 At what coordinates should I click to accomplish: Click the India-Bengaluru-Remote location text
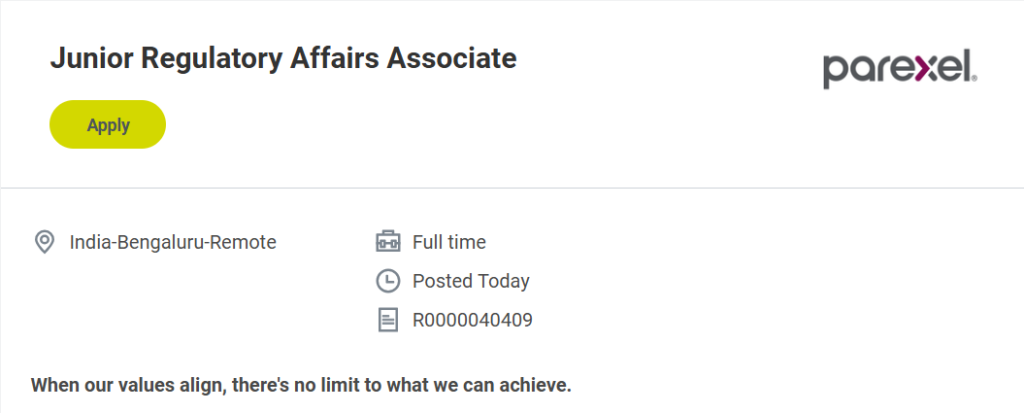click(x=173, y=242)
